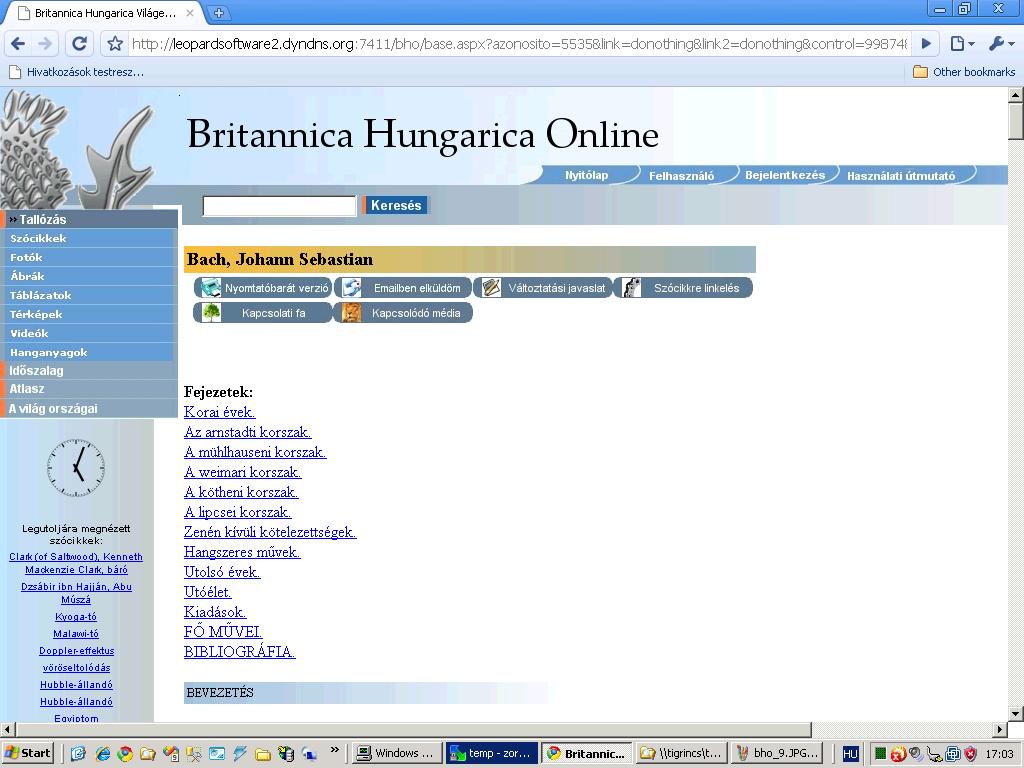Image resolution: width=1024 pixels, height=768 pixels.
Task: Open the Other bookmarks folder
Action: [964, 72]
